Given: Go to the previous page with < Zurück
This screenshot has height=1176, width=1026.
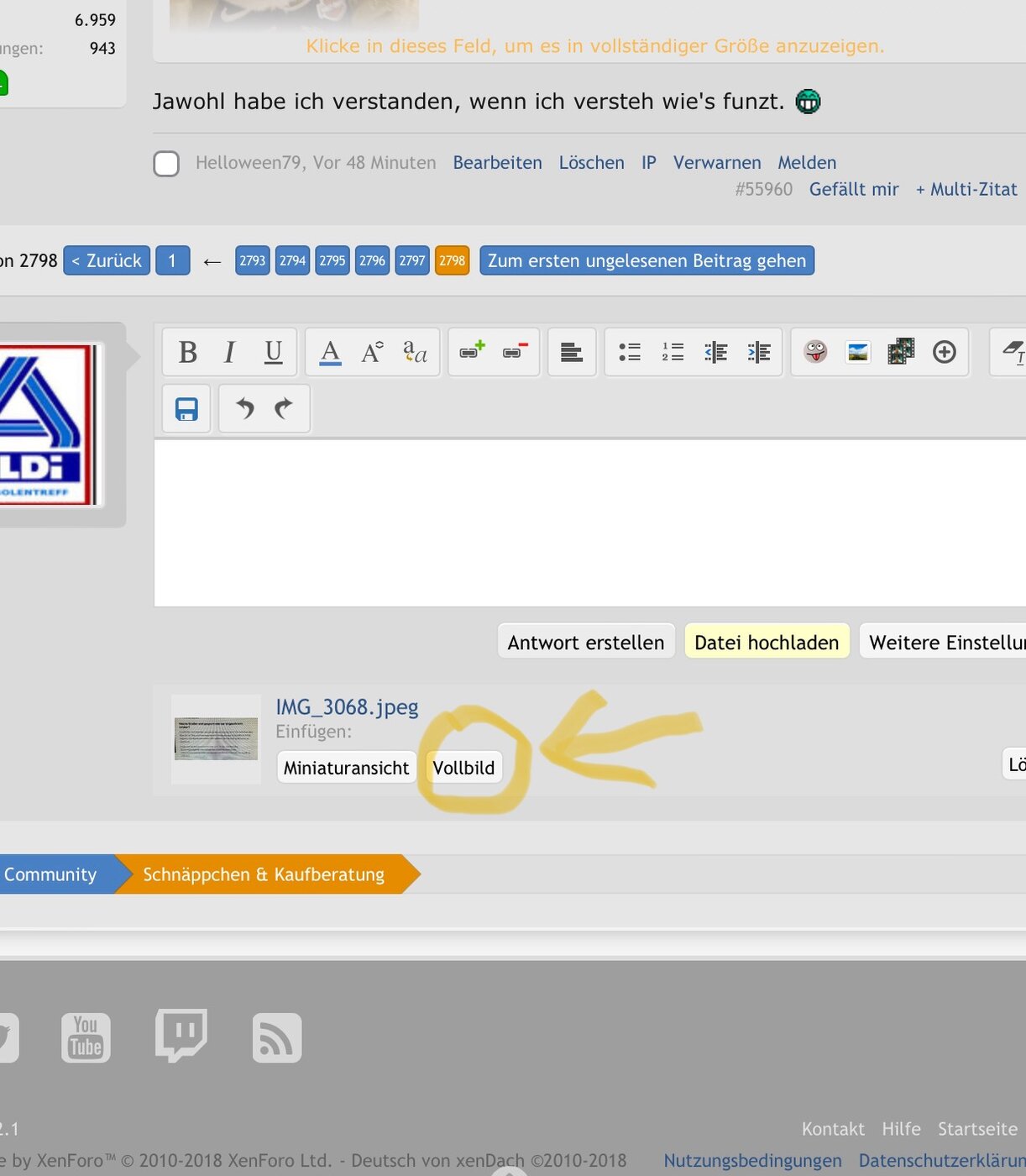Looking at the screenshot, I should [107, 260].
